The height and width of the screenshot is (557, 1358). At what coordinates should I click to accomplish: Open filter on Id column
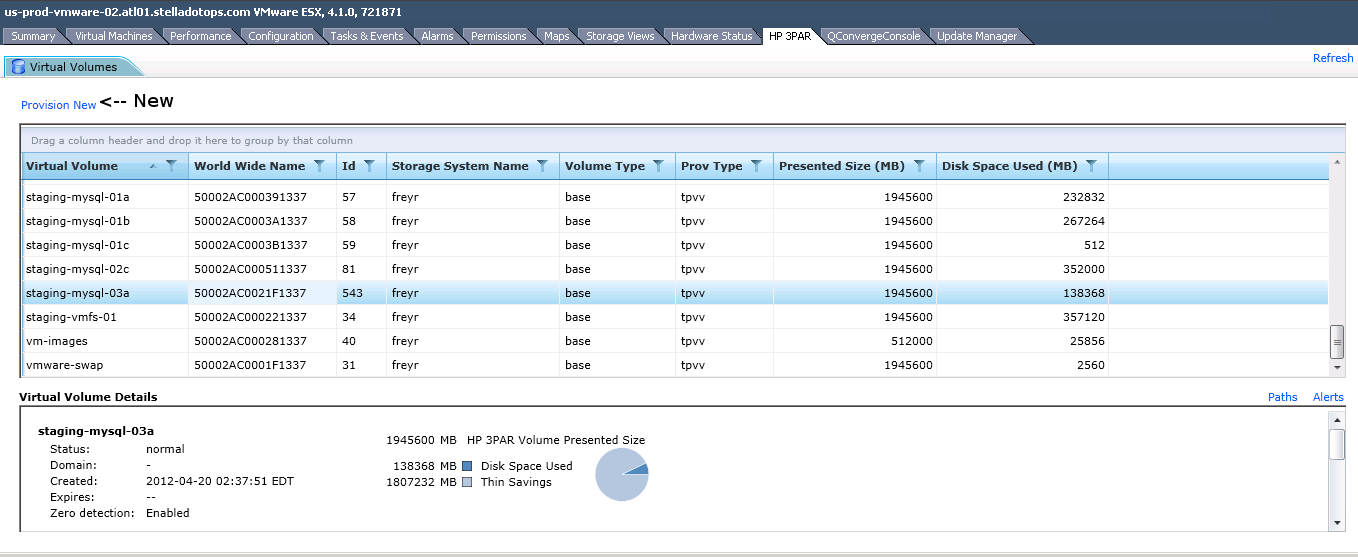[369, 166]
